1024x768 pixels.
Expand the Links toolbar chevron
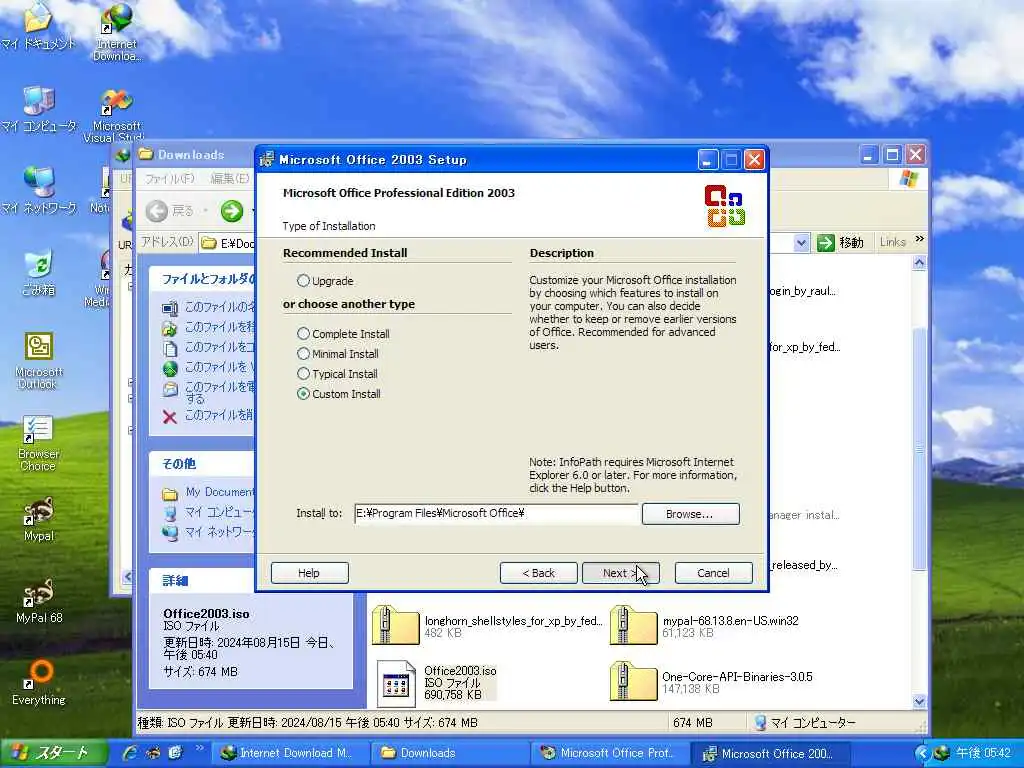pos(920,240)
